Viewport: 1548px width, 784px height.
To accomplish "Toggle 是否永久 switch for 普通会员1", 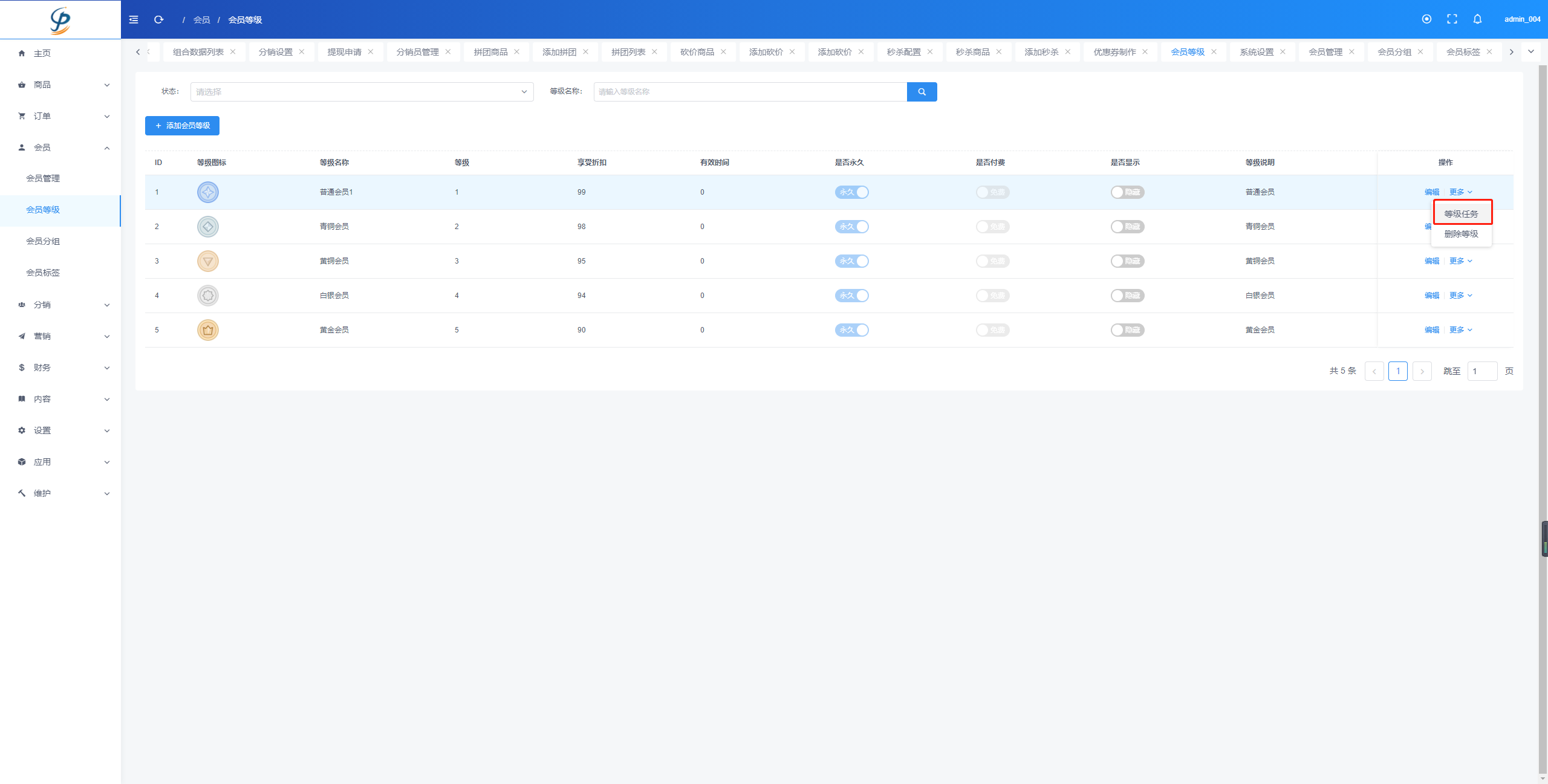I will coord(851,192).
